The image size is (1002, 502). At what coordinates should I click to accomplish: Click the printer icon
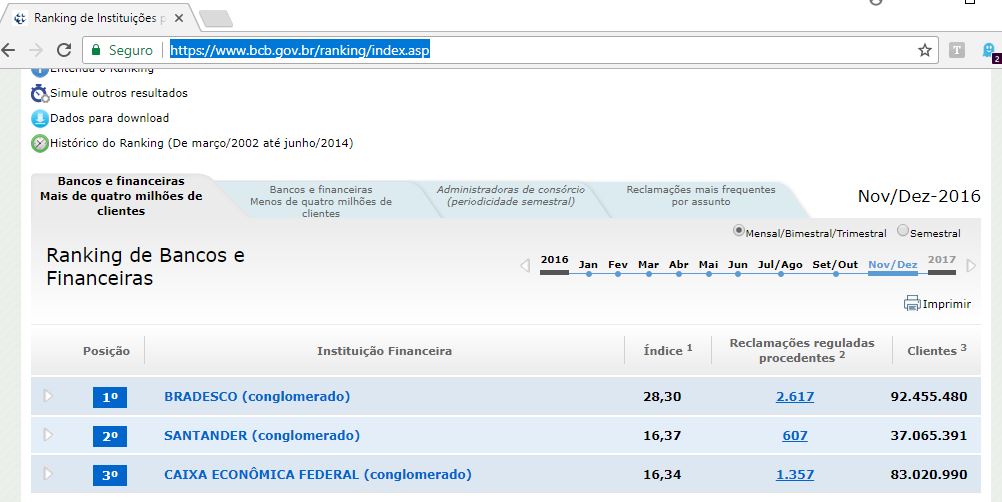coord(912,303)
